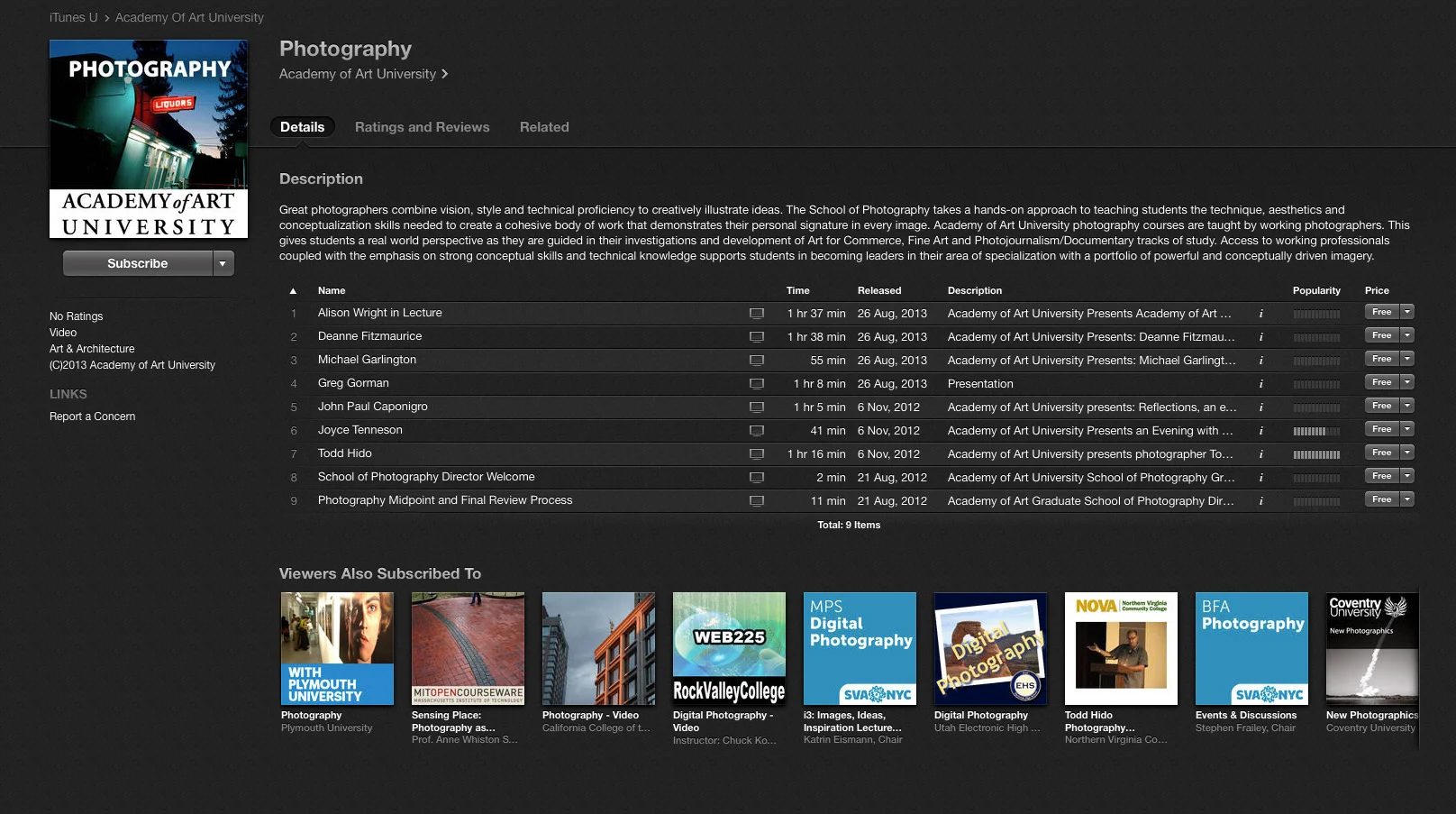Click the info icon for Todd Hido
The image size is (1456, 814).
(1261, 453)
